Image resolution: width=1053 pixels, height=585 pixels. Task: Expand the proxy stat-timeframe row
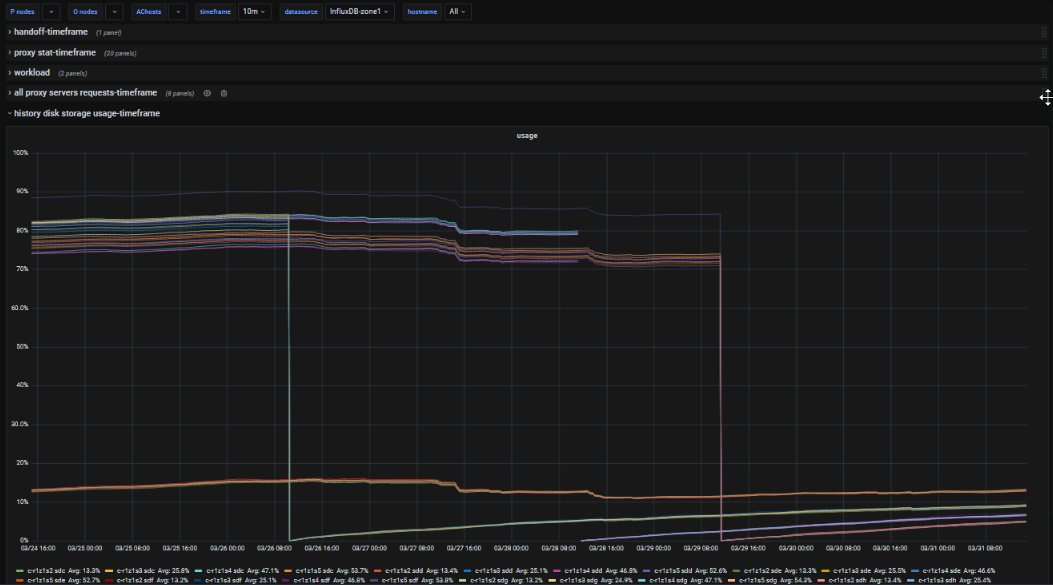55,52
